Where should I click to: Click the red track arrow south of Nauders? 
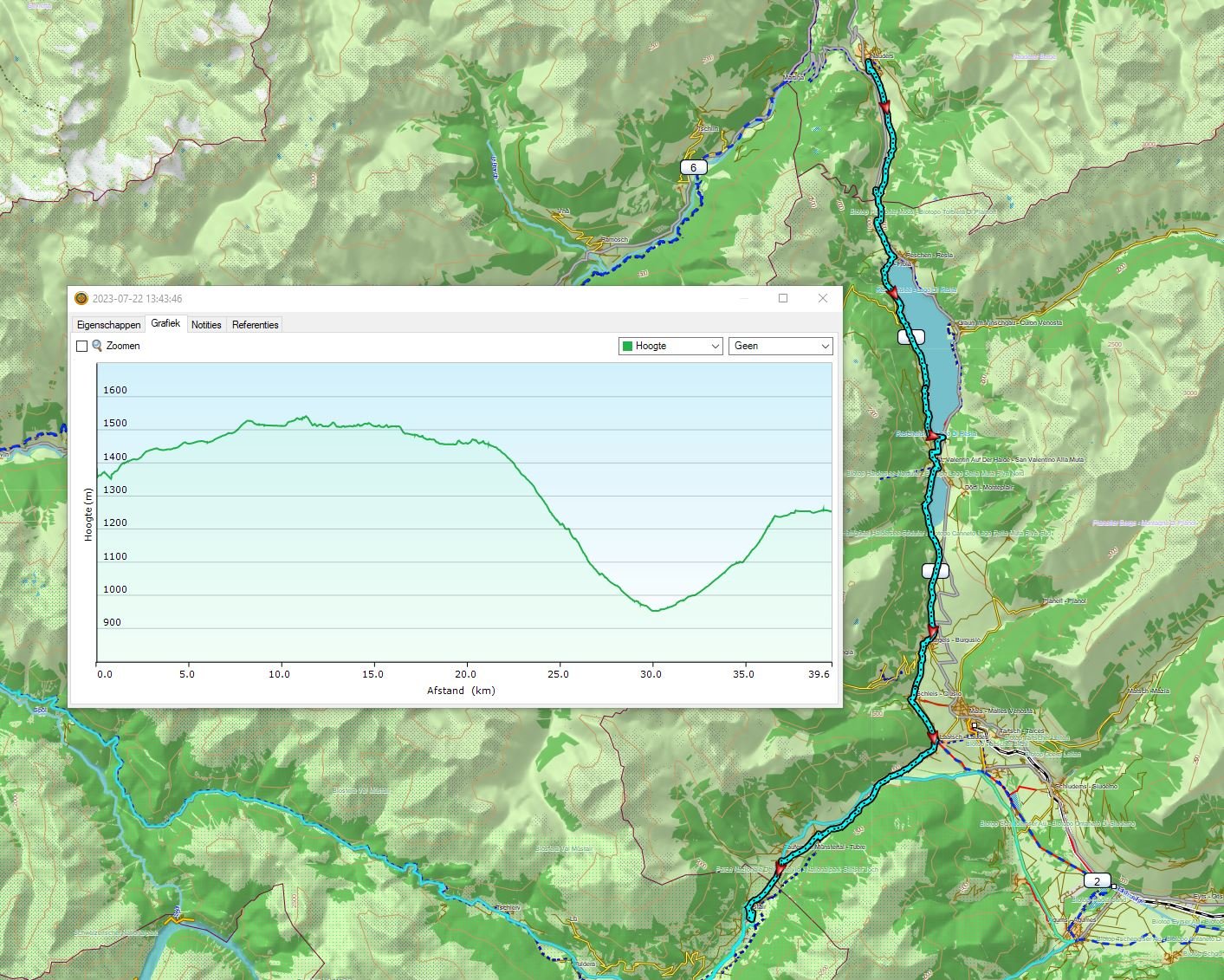[x=884, y=106]
